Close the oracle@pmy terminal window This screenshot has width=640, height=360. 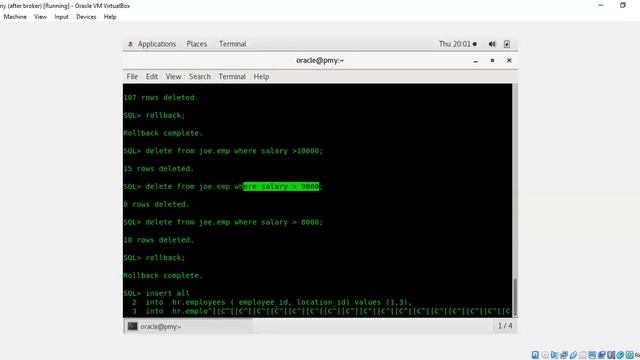509,60
